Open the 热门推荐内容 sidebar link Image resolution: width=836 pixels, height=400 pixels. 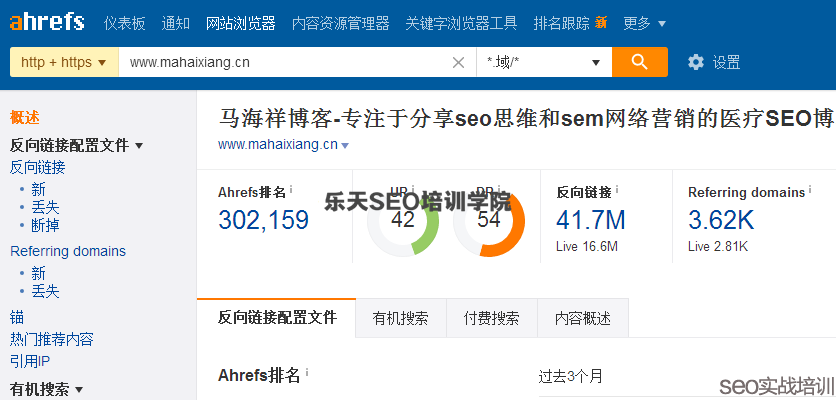click(x=52, y=339)
